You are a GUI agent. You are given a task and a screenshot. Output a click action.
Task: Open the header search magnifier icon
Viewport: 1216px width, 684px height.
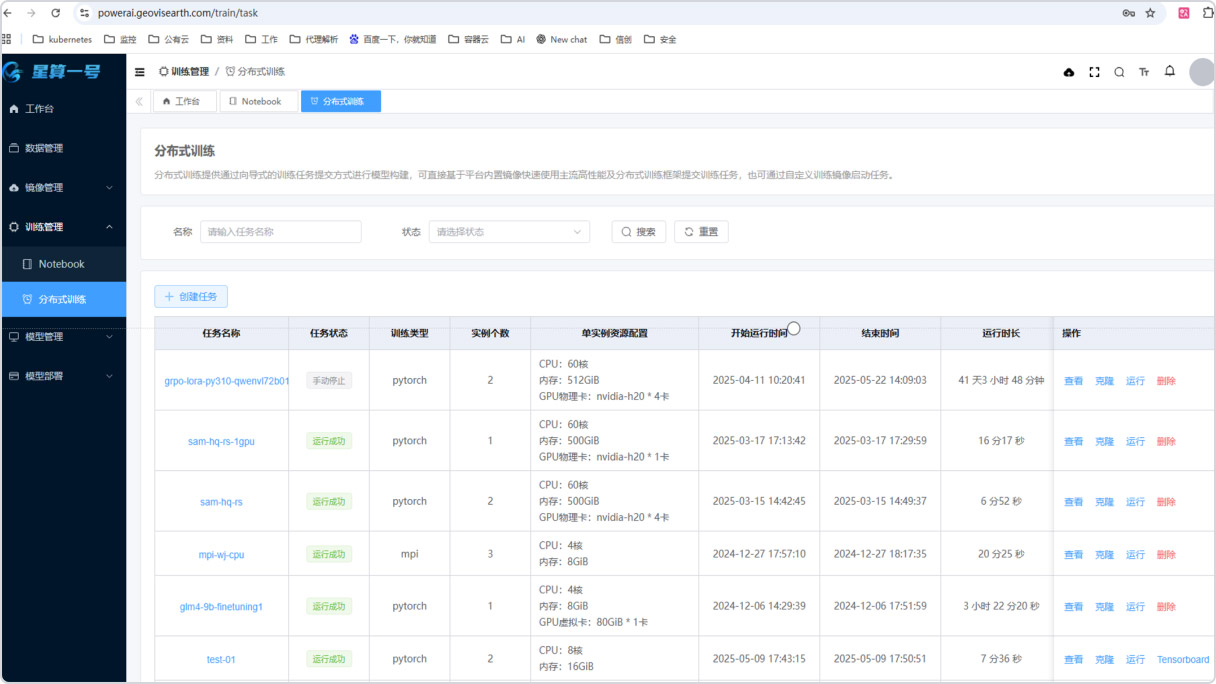(1119, 72)
